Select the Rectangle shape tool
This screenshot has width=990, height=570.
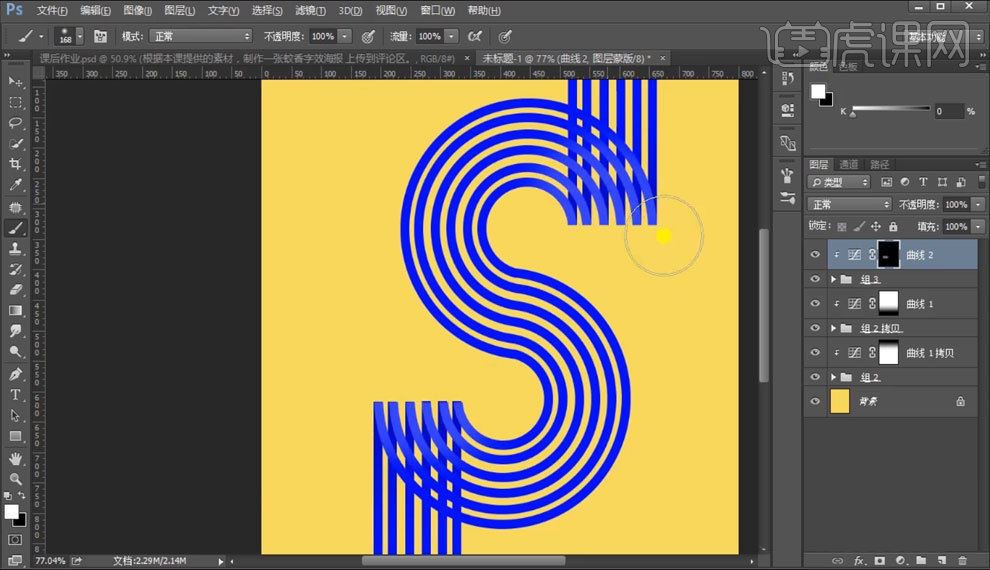15,436
